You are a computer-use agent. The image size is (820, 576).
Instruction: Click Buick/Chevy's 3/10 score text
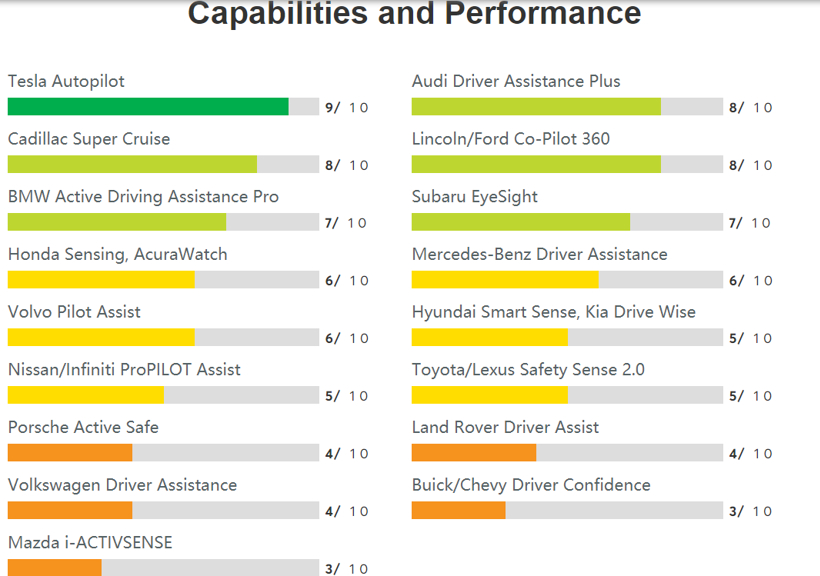pyautogui.click(x=750, y=511)
